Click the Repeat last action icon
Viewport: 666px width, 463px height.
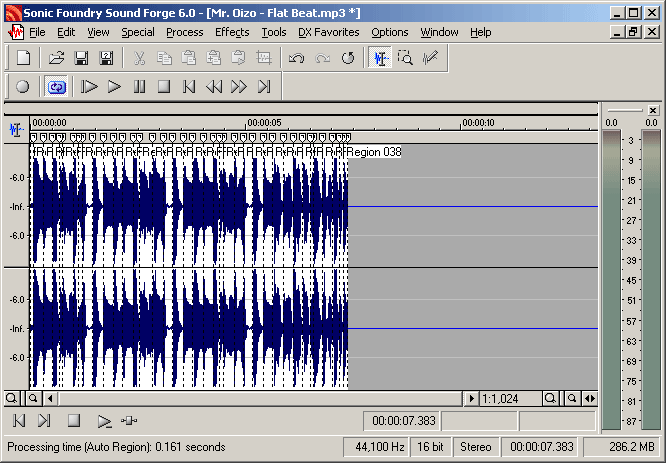[348, 58]
